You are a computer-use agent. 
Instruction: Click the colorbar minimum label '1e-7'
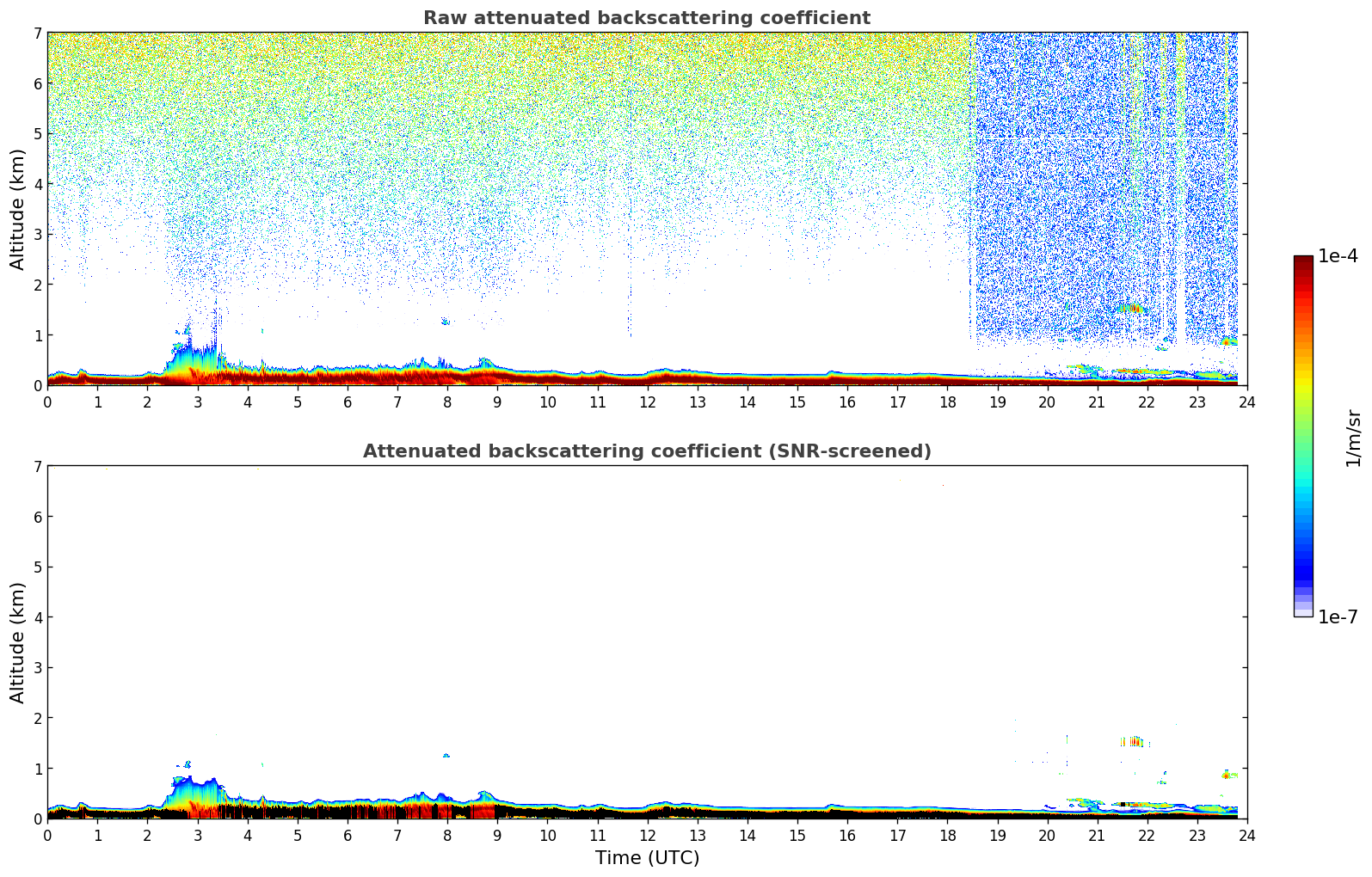pos(1338,617)
